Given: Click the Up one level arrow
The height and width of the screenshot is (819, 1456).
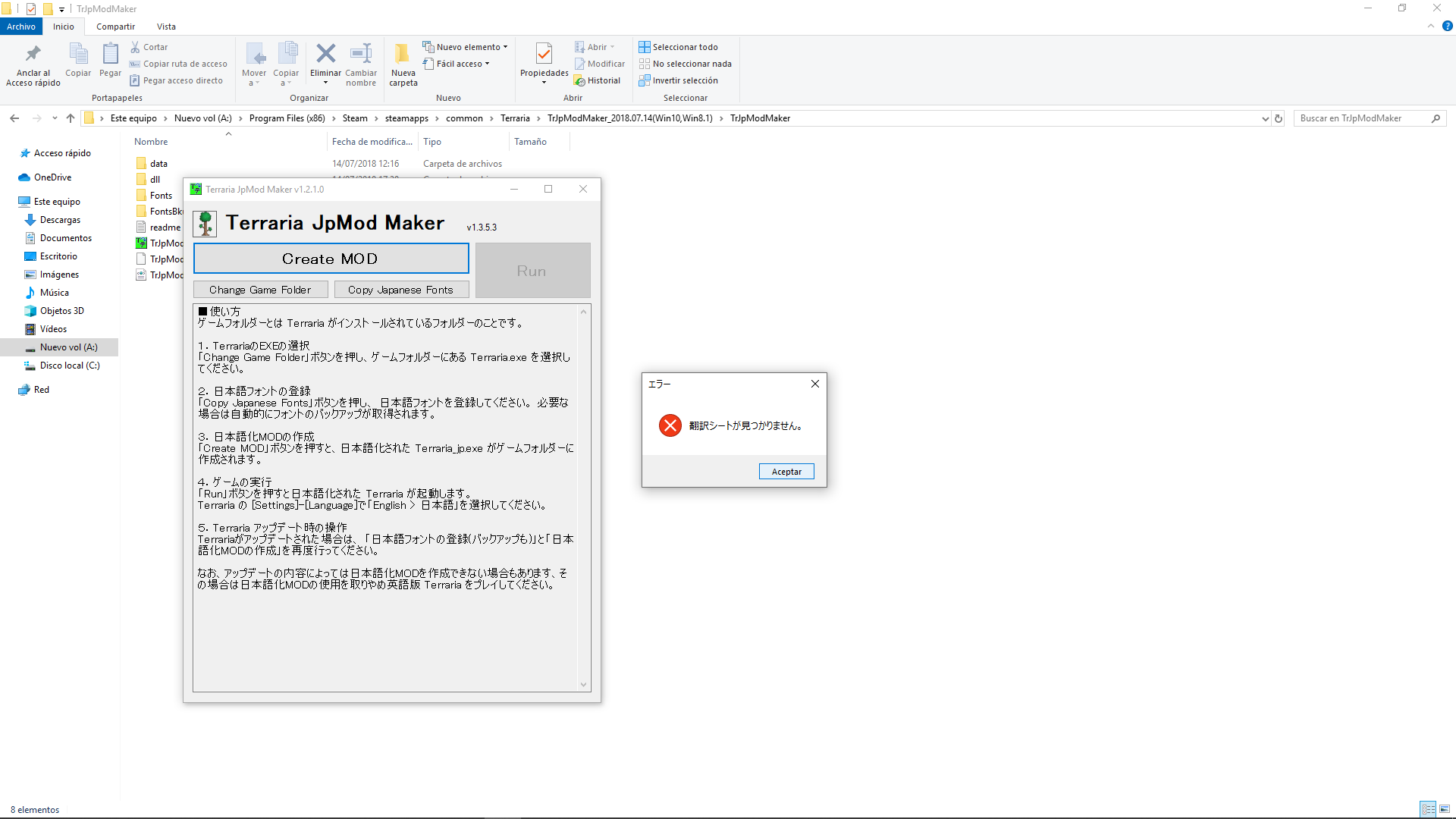Looking at the screenshot, I should [71, 118].
